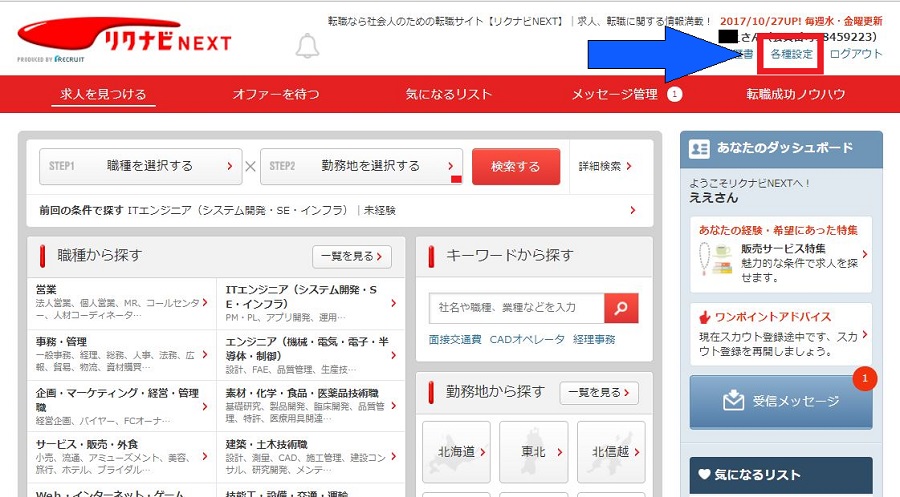900x497 pixels.
Task: Click the CADオペレータ keyword link
Action: click(527, 340)
